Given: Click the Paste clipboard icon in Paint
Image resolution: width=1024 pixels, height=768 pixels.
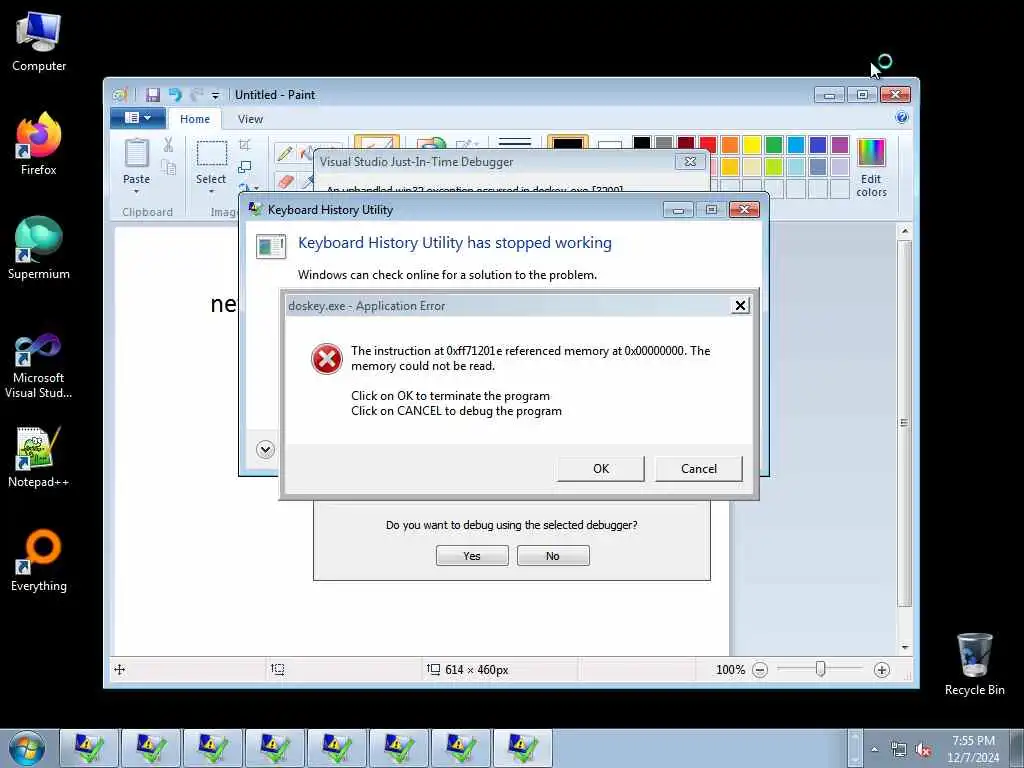Looking at the screenshot, I should 136,153.
